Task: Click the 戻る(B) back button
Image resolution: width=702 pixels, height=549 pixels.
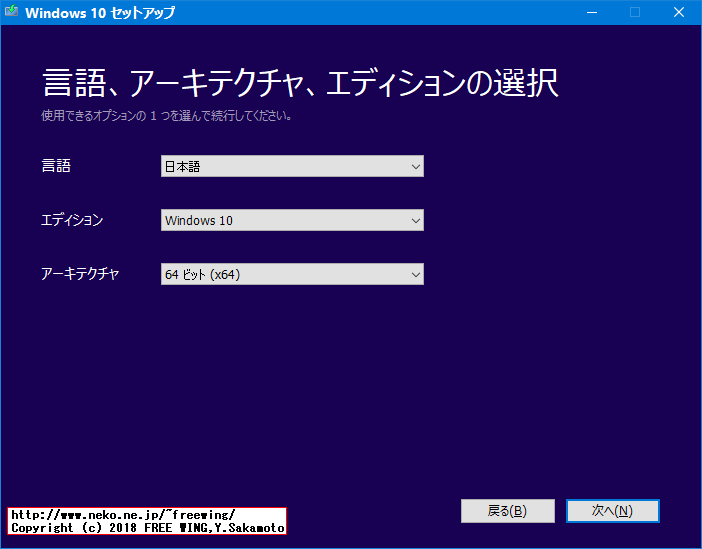Action: click(508, 511)
